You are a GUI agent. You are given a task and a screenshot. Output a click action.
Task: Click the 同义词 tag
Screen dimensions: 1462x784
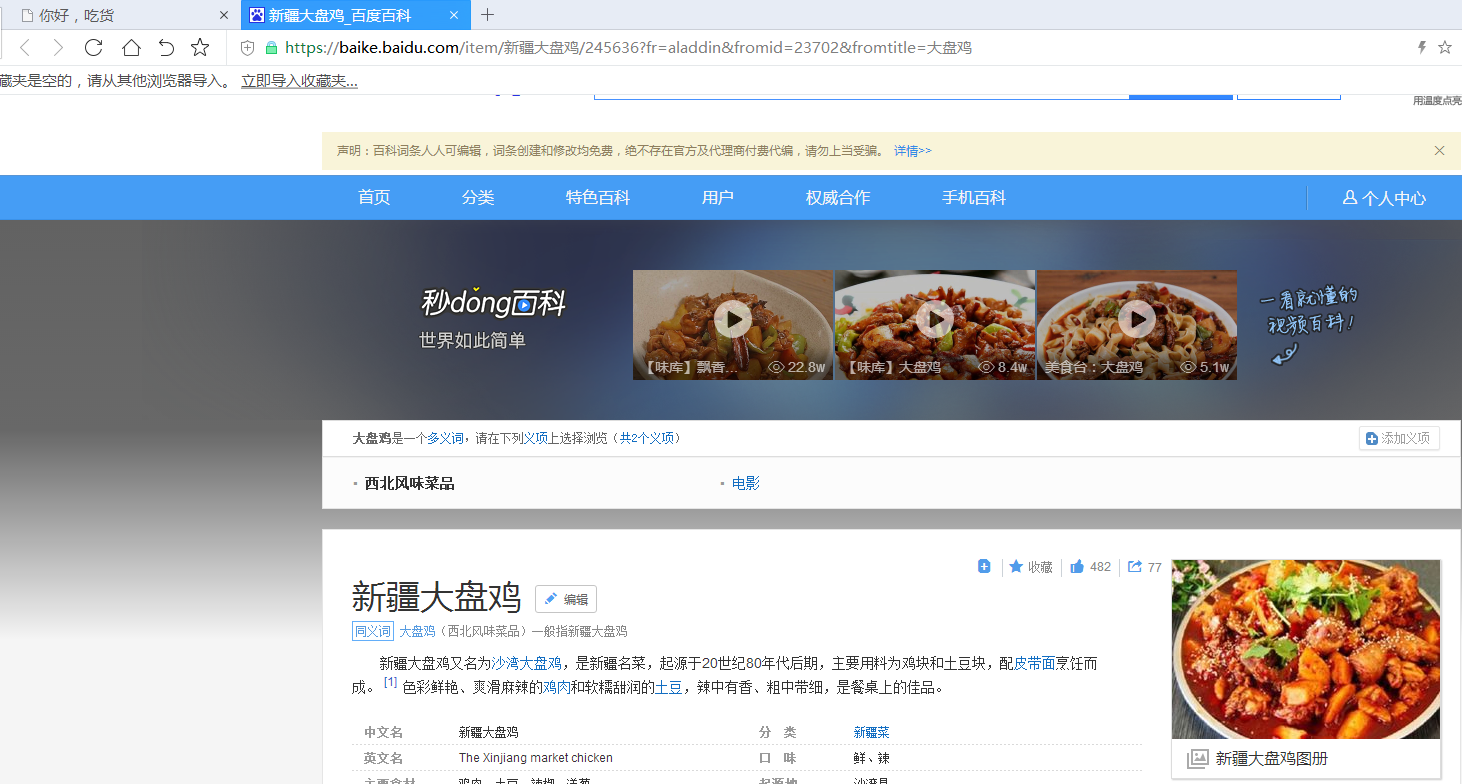click(372, 631)
